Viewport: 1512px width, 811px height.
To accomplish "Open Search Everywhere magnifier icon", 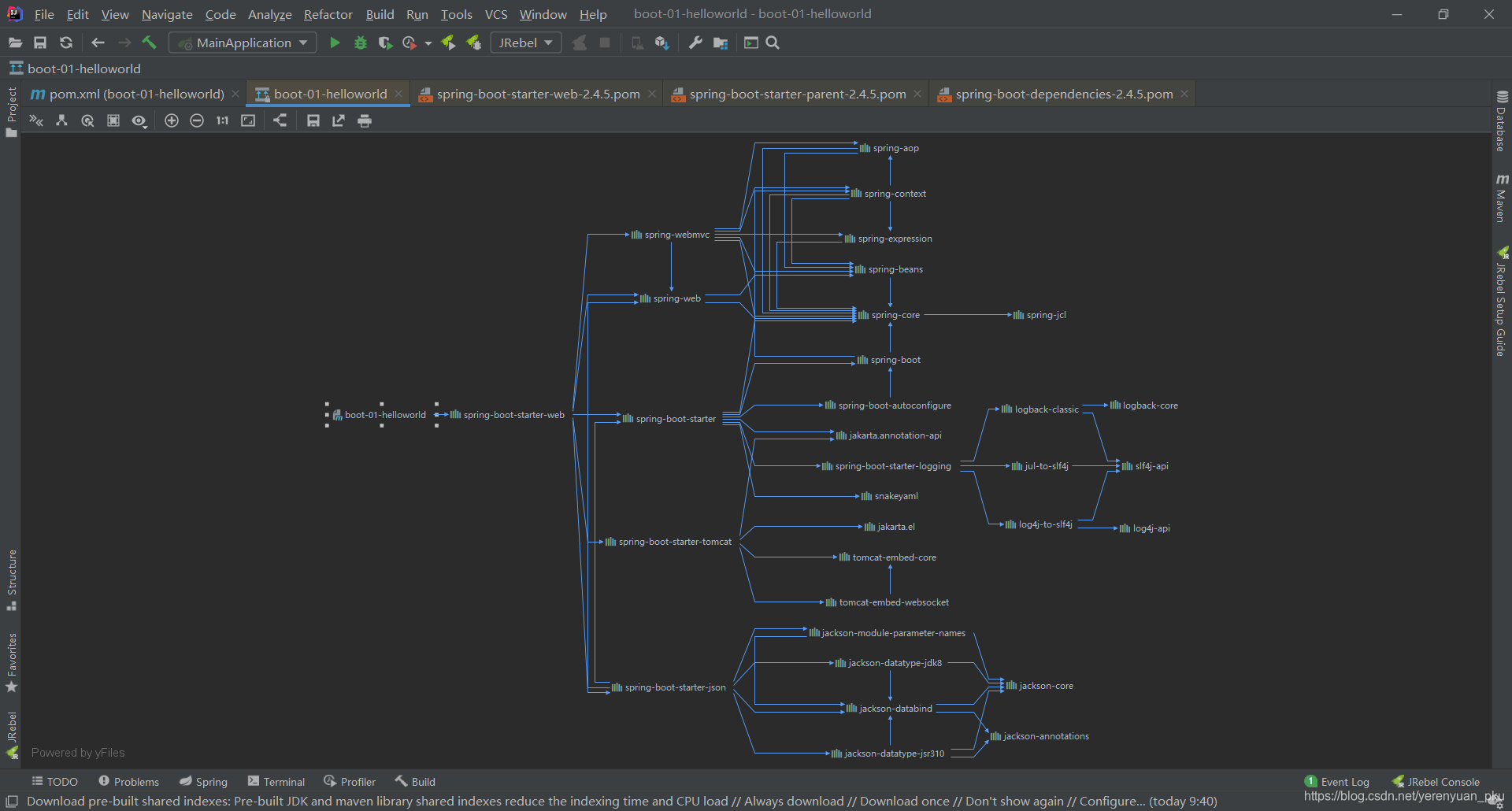I will click(773, 43).
